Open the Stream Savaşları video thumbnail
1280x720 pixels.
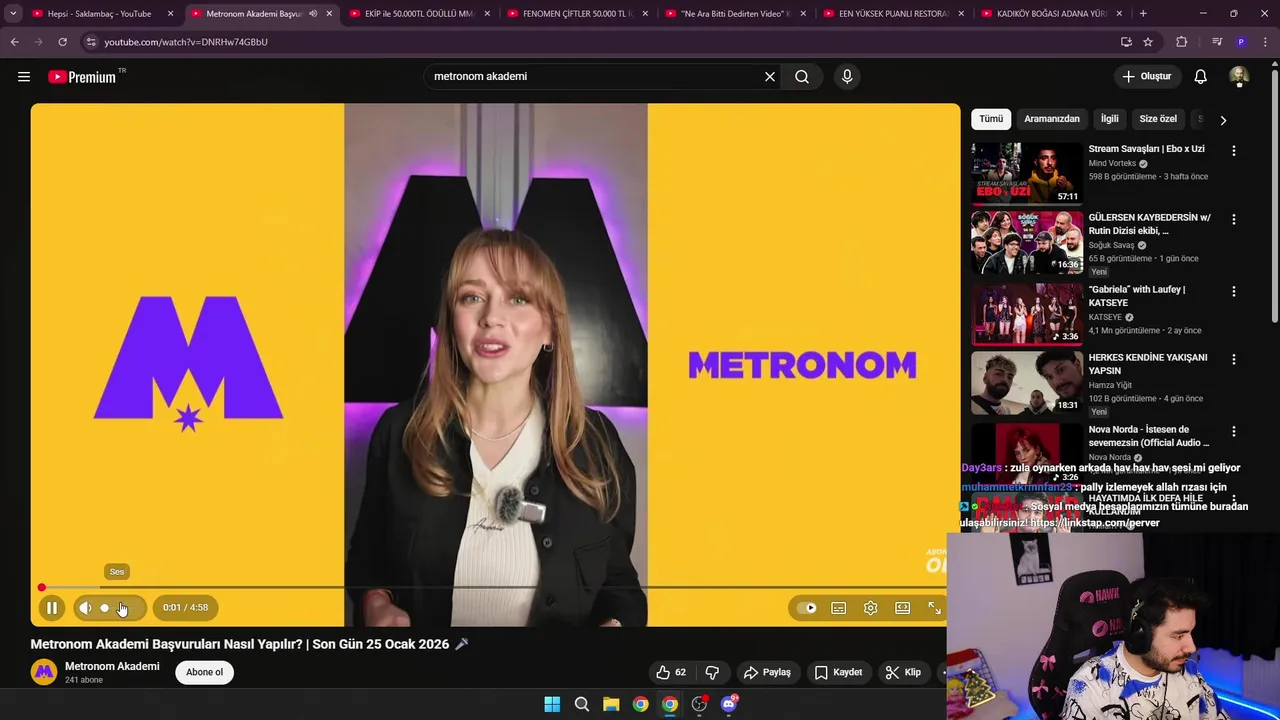(x=1027, y=173)
